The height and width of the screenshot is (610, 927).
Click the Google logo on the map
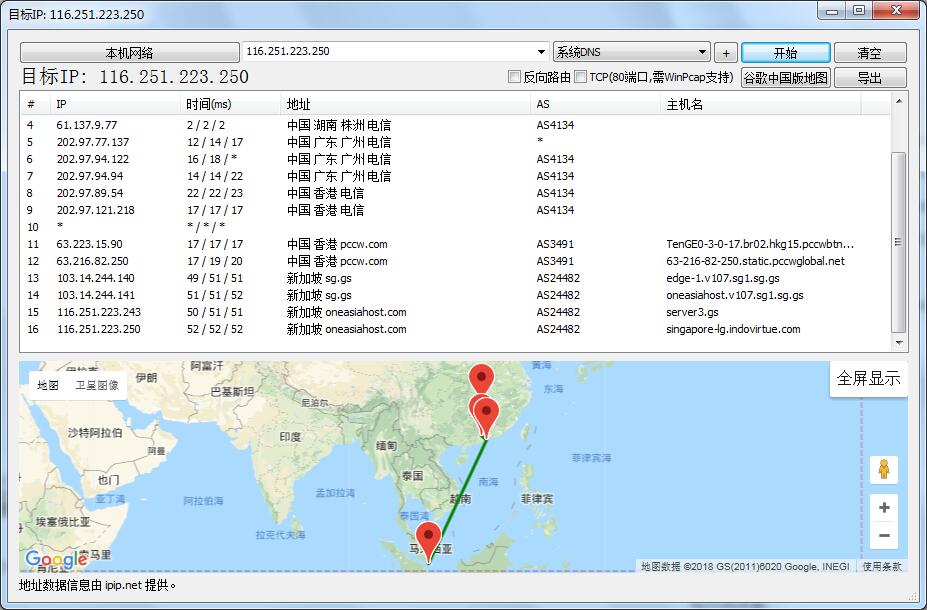pos(58,556)
